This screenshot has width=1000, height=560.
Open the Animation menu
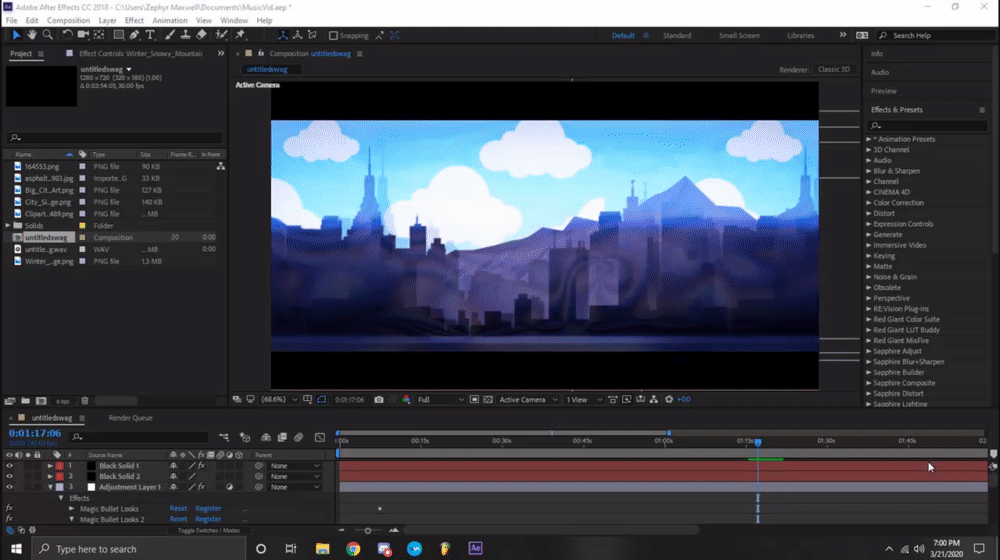click(x=170, y=20)
